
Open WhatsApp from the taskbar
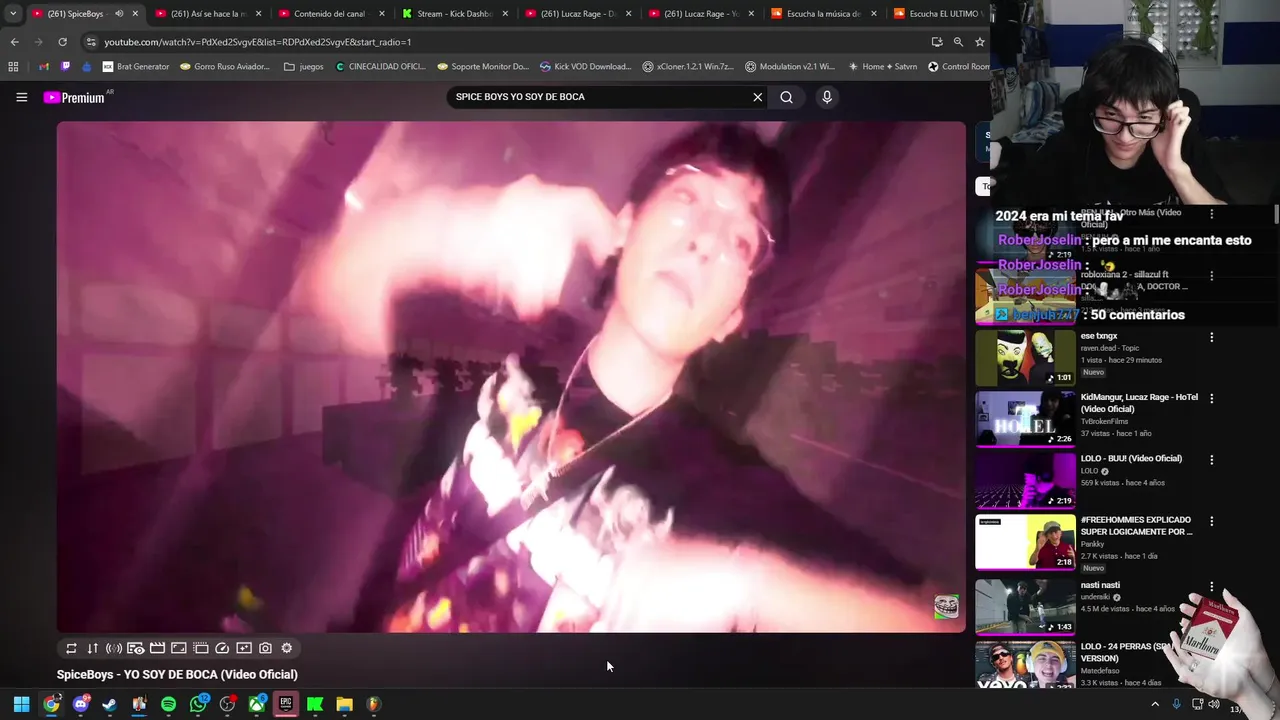coord(198,704)
